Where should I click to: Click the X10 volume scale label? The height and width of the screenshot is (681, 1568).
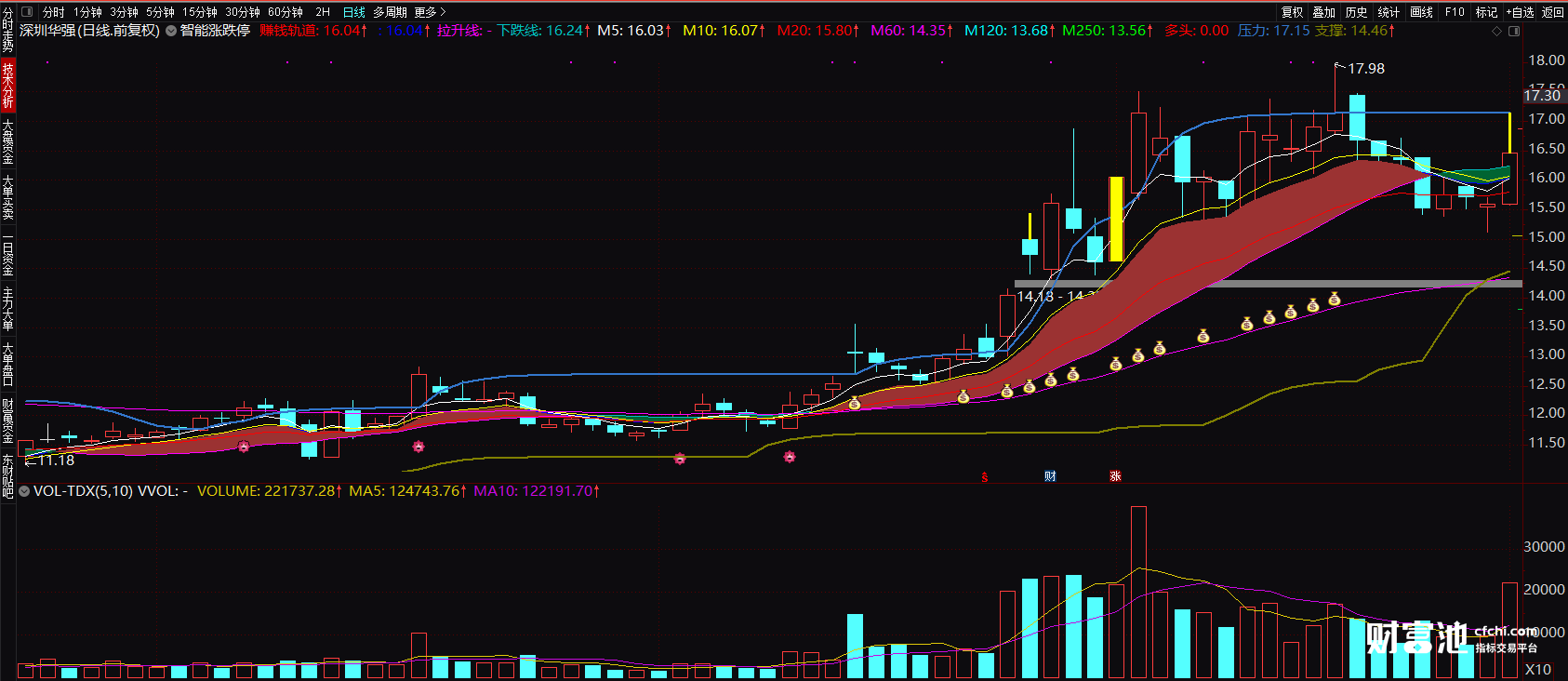[x=1538, y=670]
